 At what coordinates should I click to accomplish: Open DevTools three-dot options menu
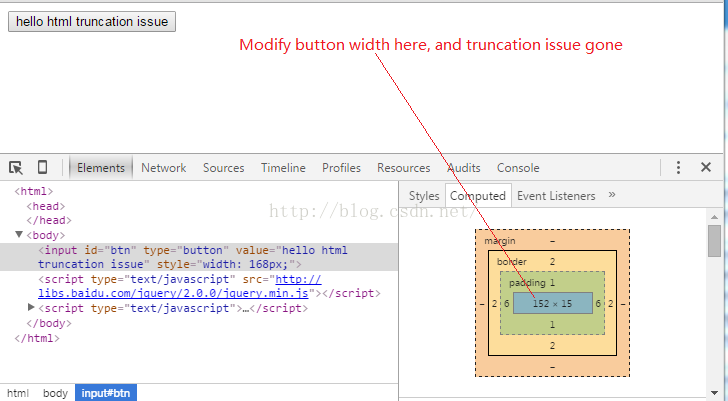pyautogui.click(x=678, y=168)
